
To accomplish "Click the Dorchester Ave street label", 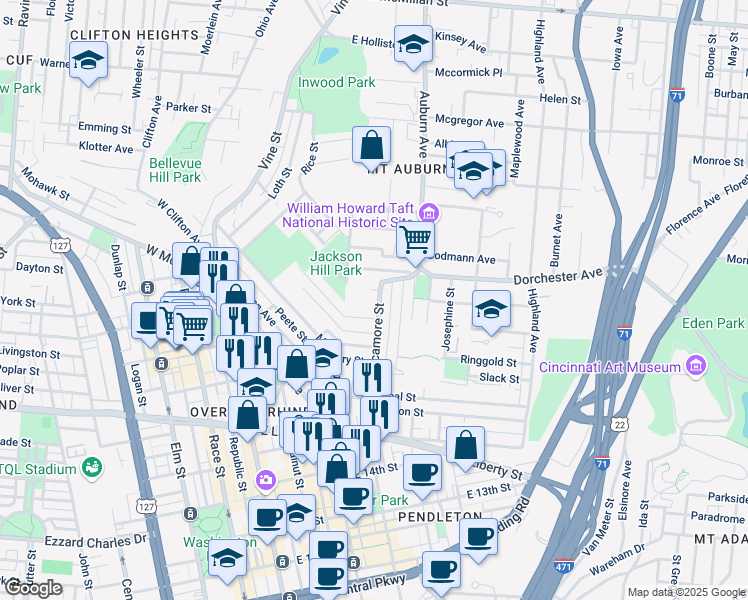I will coord(558,276).
